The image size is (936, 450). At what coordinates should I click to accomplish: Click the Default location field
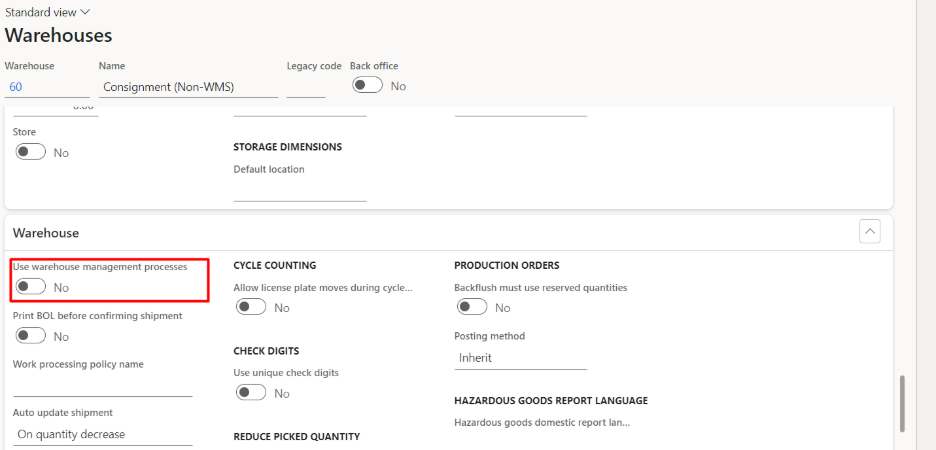[299, 190]
